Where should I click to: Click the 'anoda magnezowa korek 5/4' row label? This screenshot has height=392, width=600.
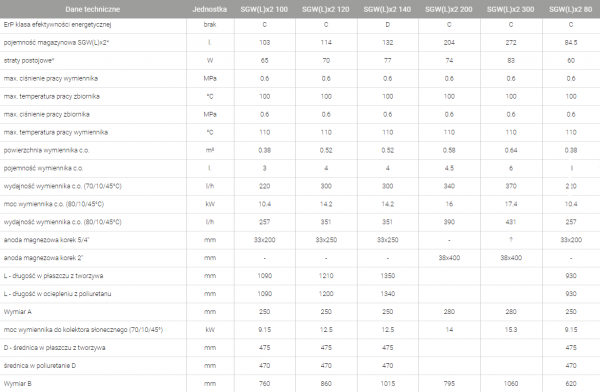46,240
